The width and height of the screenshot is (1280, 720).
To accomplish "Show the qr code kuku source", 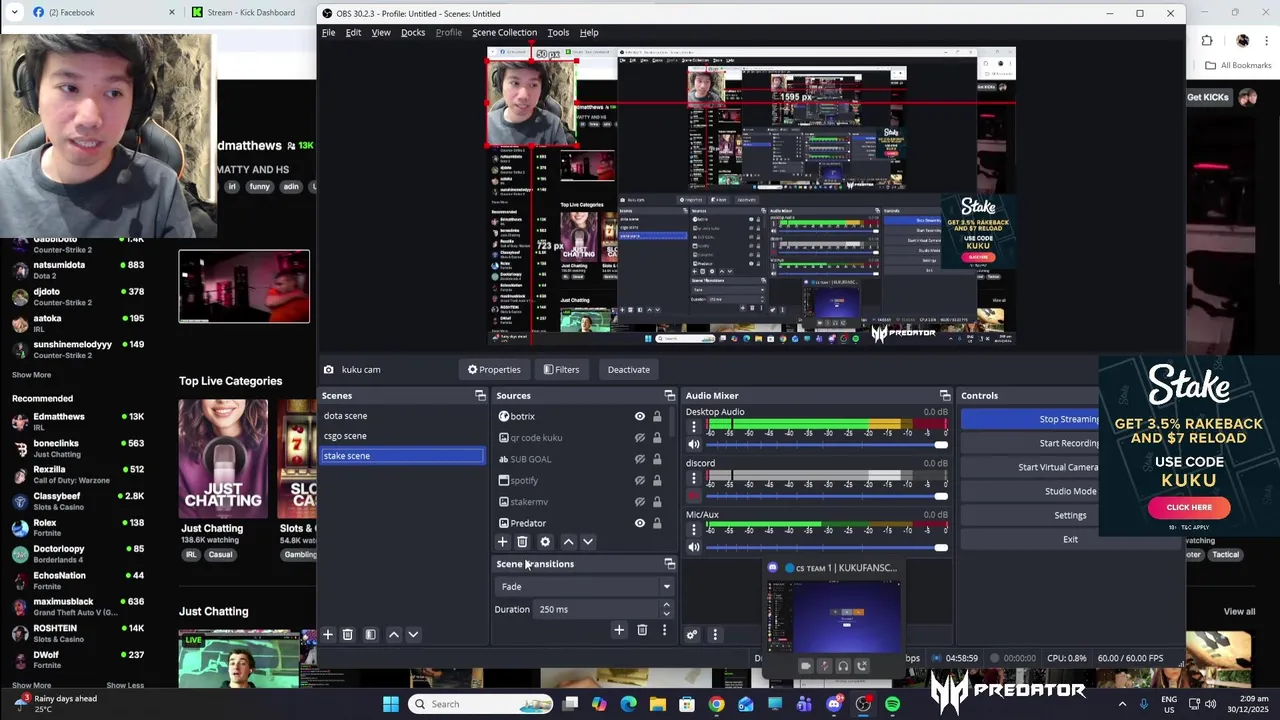I will pos(640,438).
